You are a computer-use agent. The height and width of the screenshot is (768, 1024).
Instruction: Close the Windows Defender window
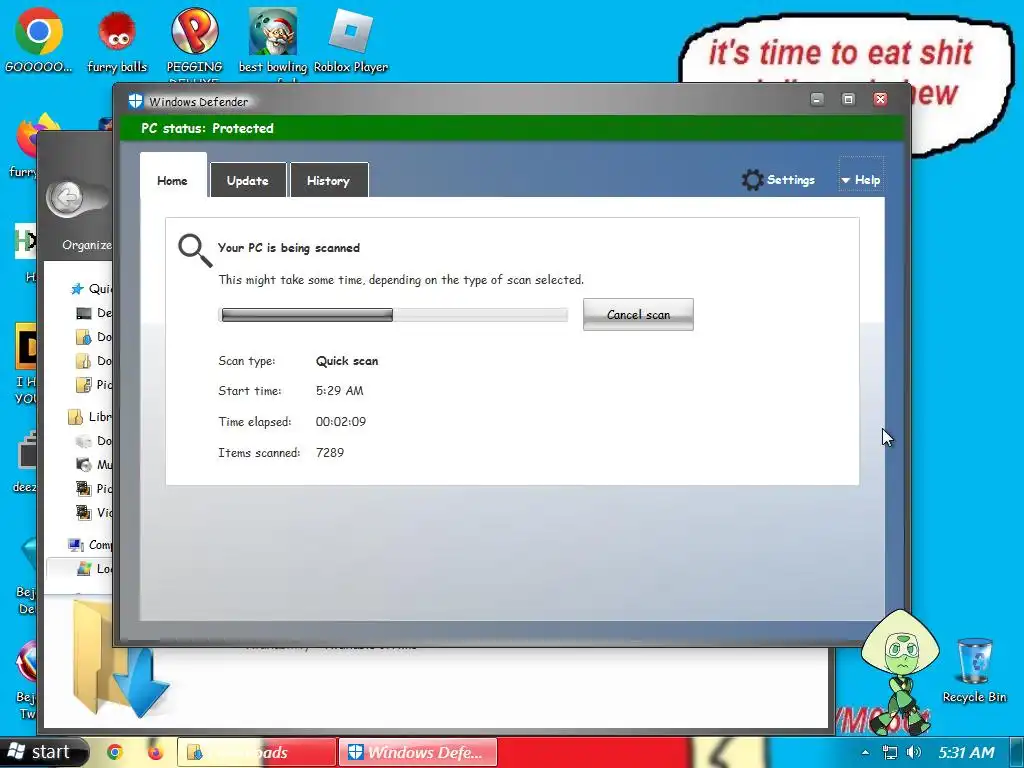coord(880,99)
